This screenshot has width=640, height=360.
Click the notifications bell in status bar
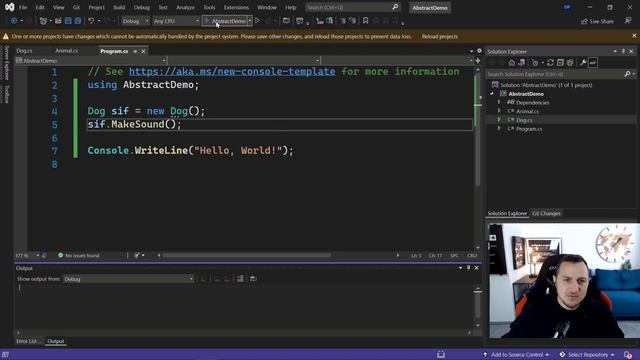tap(628, 355)
